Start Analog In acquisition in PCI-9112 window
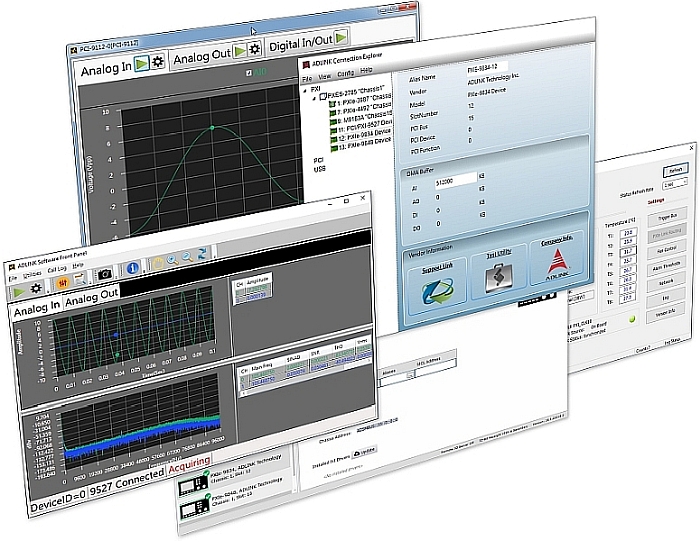Screen dimensions: 700x542 [x=143, y=65]
